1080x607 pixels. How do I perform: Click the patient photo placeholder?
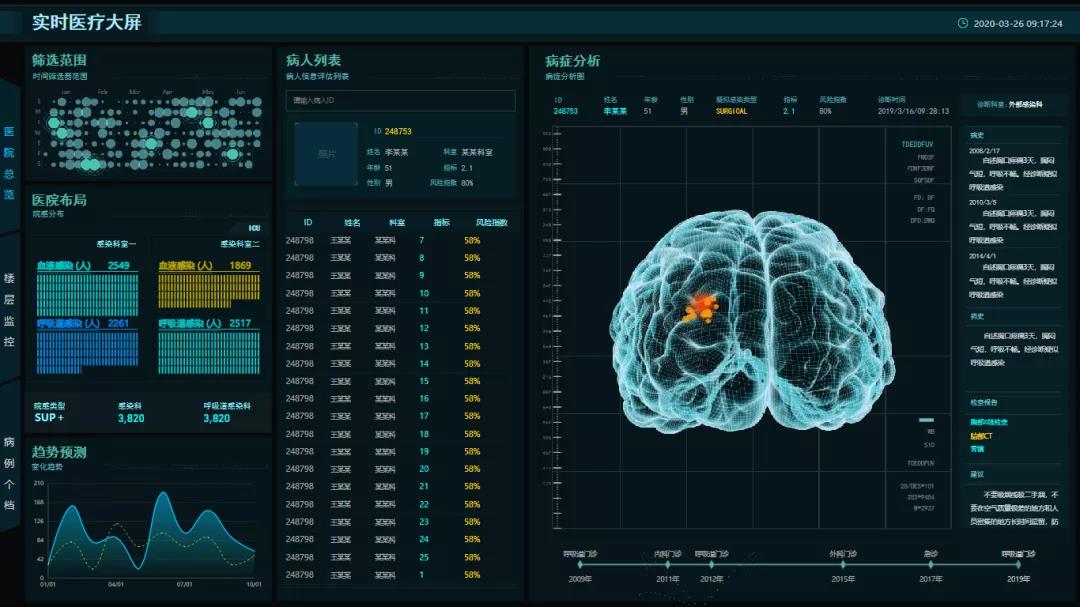[x=326, y=154]
